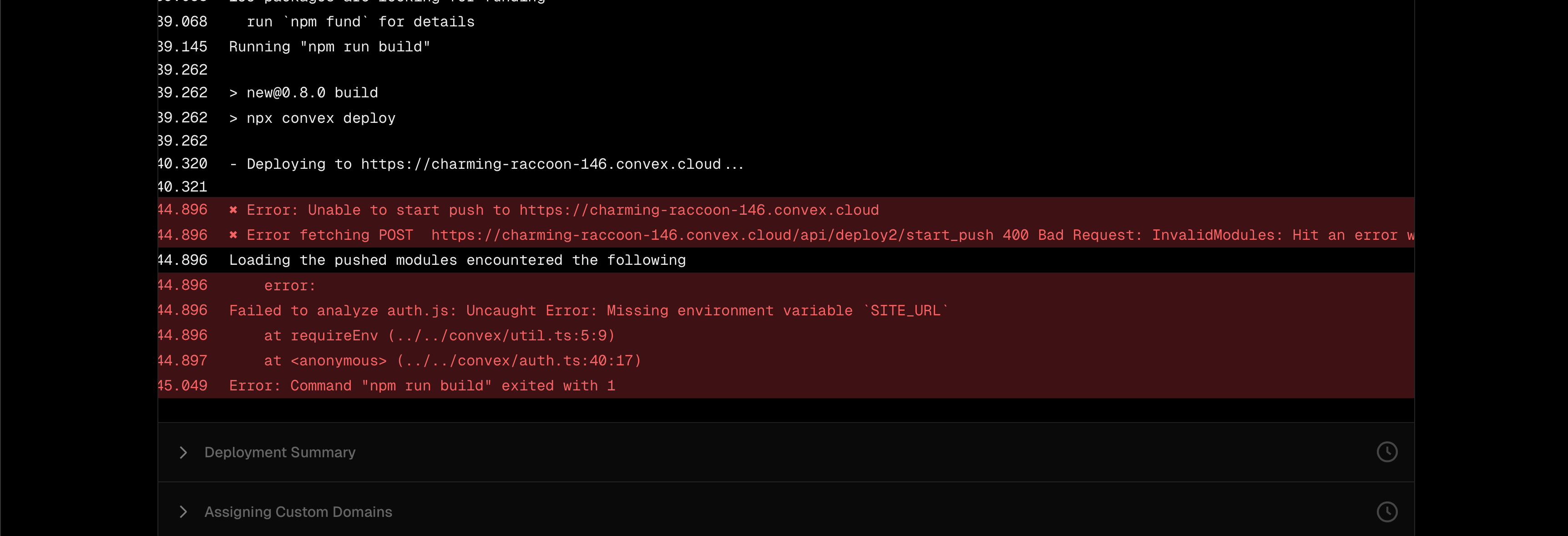Click the 'npm run build exited with 1' error line
This screenshot has height=536, width=1568.
785,386
